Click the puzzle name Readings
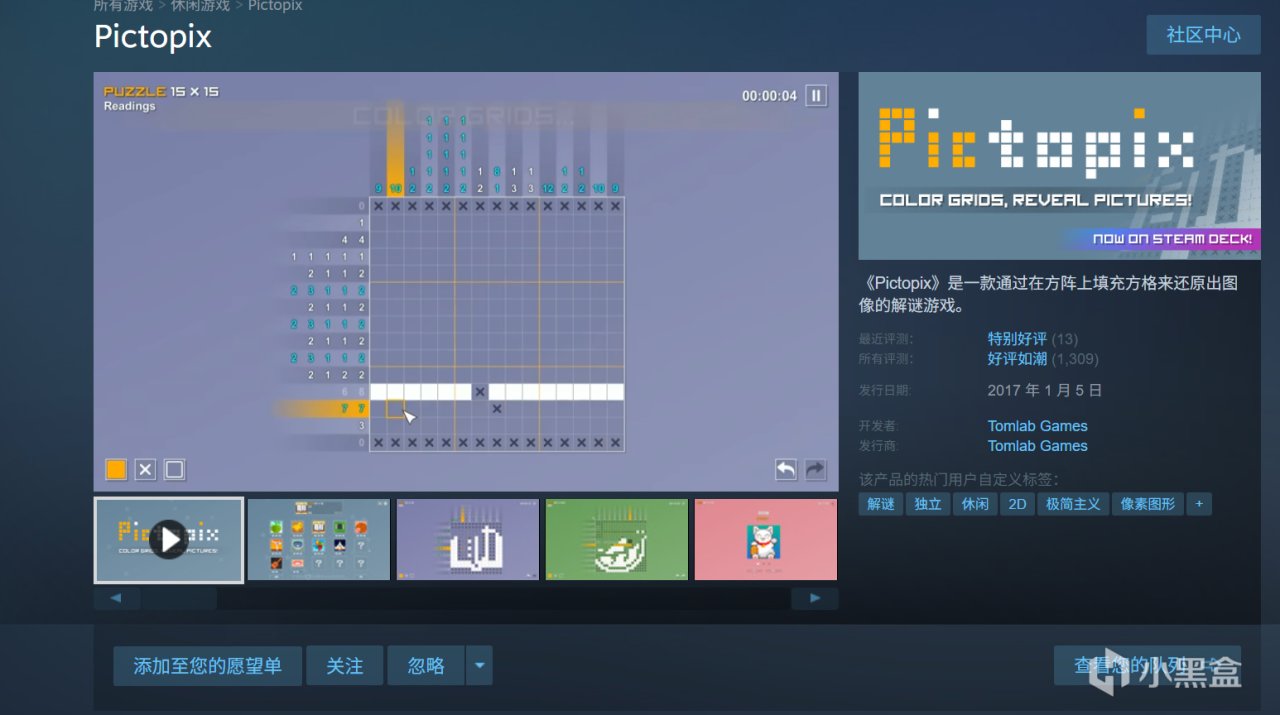Viewport: 1280px width, 715px height. point(130,106)
